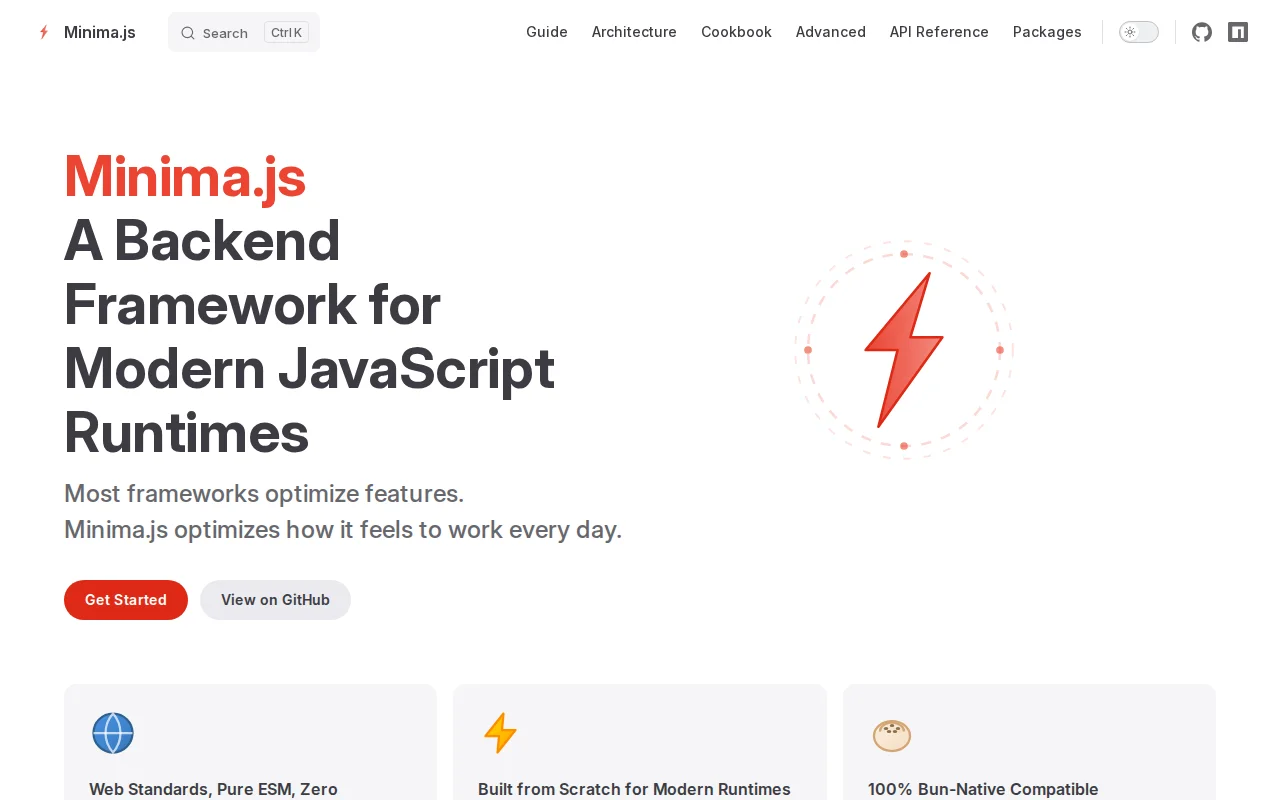
Task: Click "Most frameworks optimize features." tagline
Action: (x=264, y=494)
